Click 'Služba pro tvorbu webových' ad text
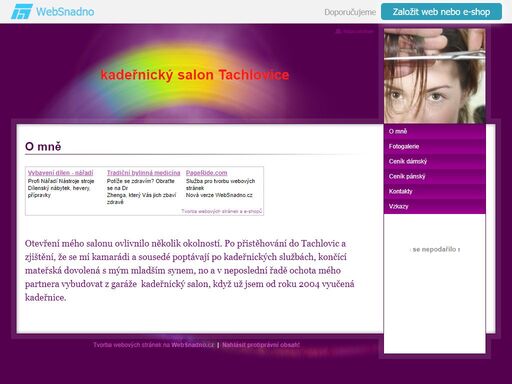The width and height of the screenshot is (512, 384). (x=220, y=181)
